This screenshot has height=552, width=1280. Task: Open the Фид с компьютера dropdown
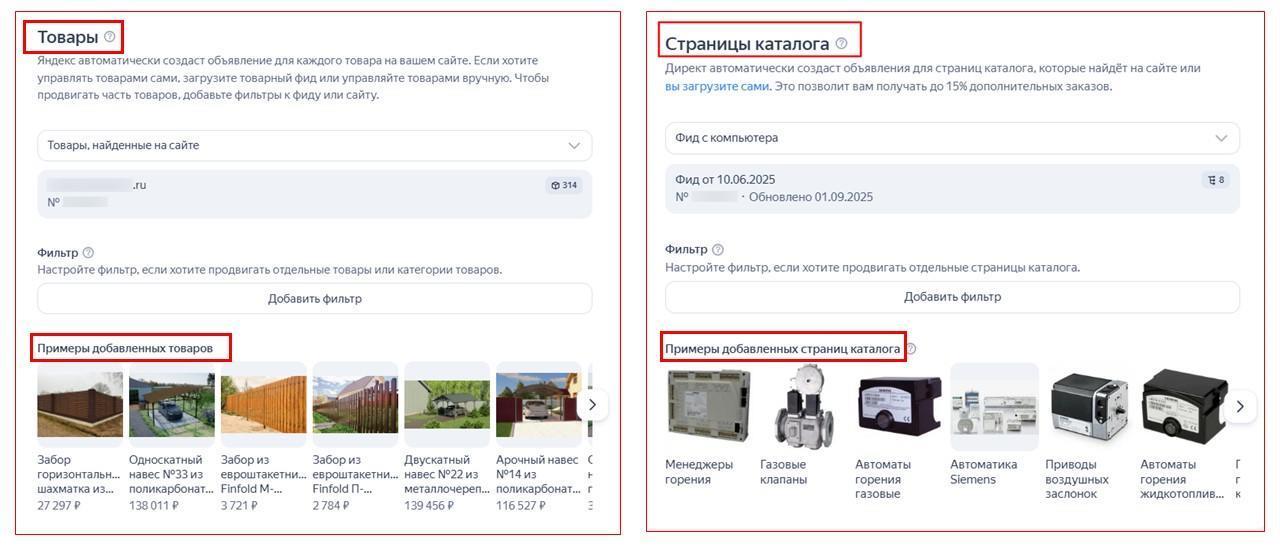(952, 138)
